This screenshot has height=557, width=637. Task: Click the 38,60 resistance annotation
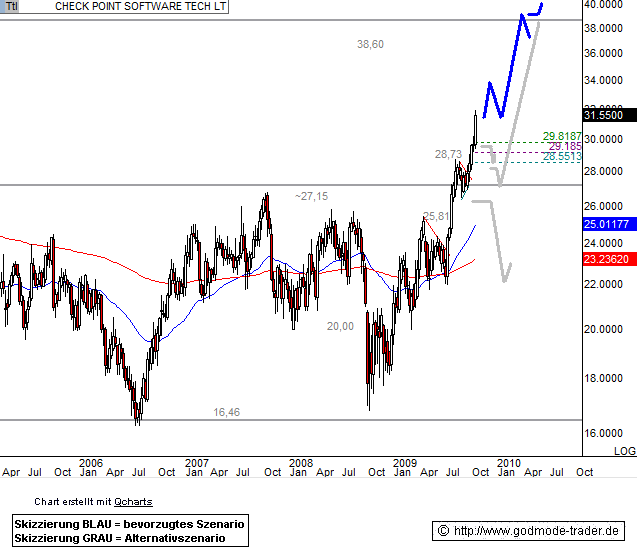tap(370, 44)
